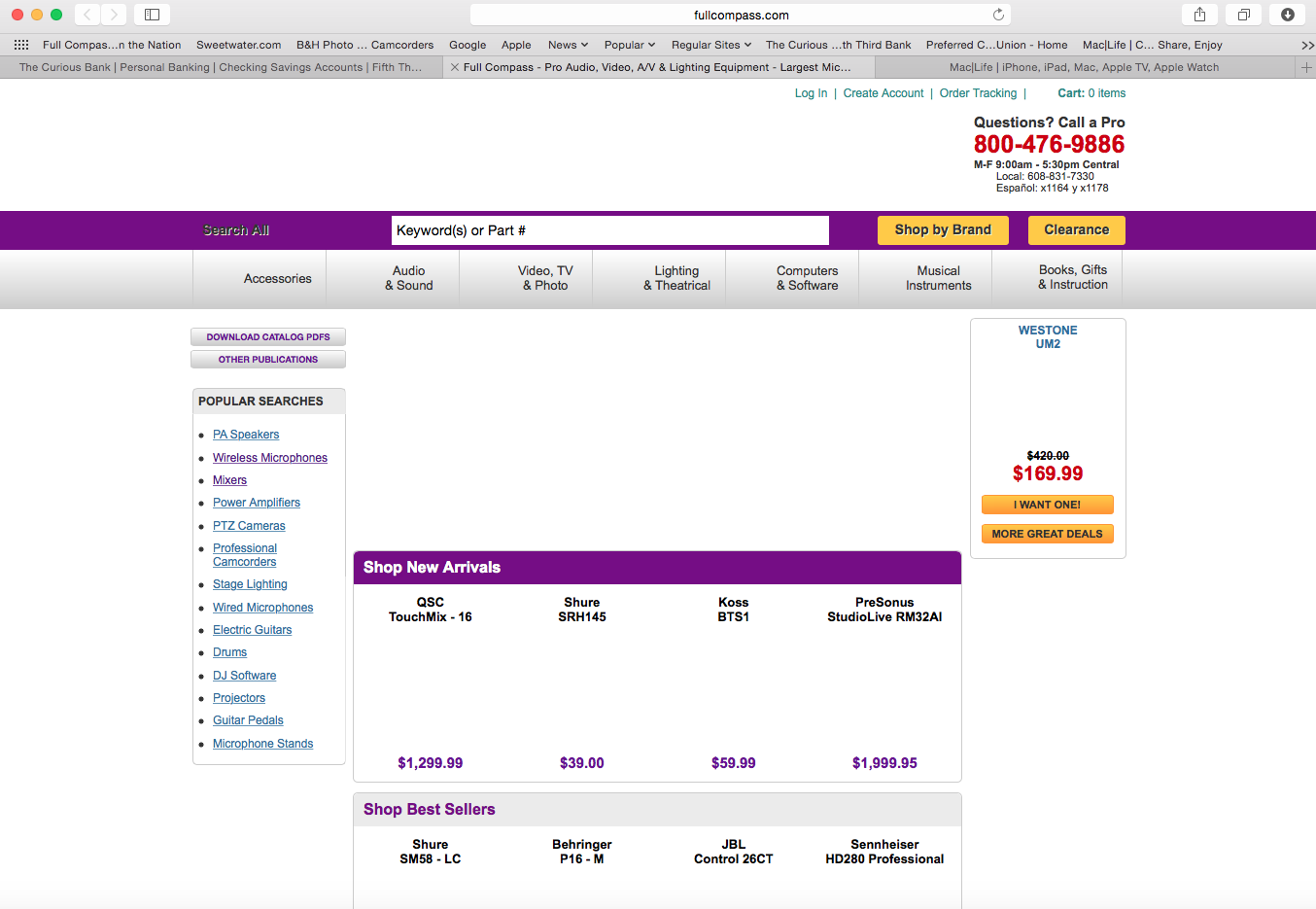Open the Shure SM58 - LC best seller
Viewport: 1316px width, 909px height.
coord(431,852)
